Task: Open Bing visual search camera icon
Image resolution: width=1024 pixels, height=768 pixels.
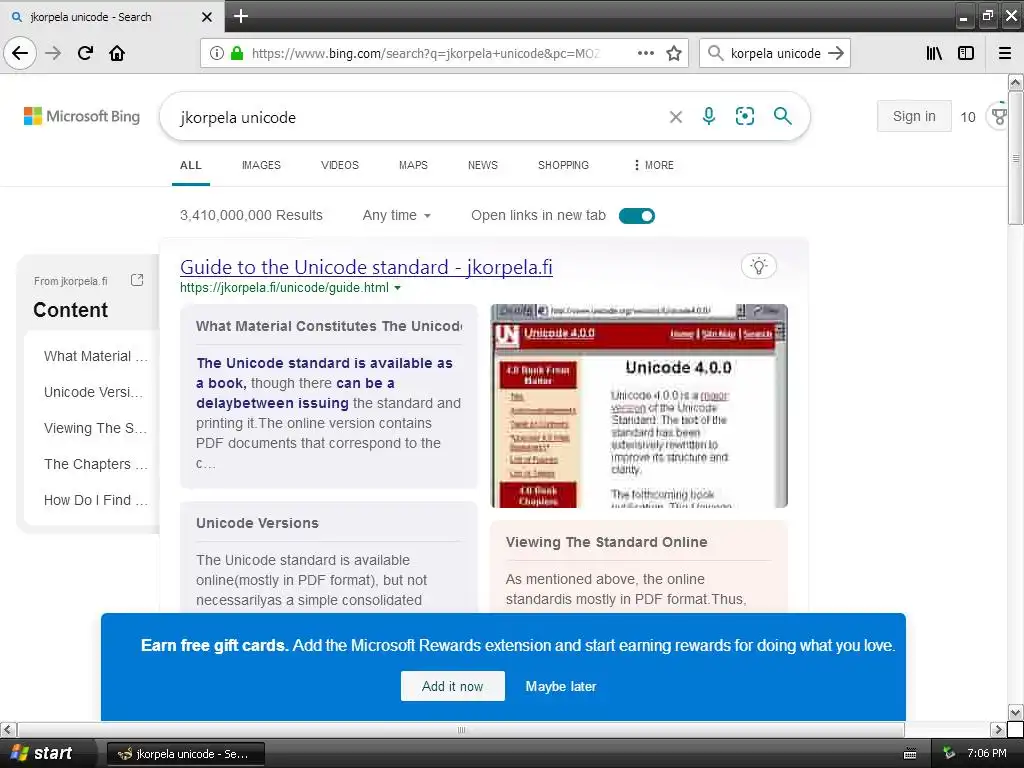Action: 744,116
